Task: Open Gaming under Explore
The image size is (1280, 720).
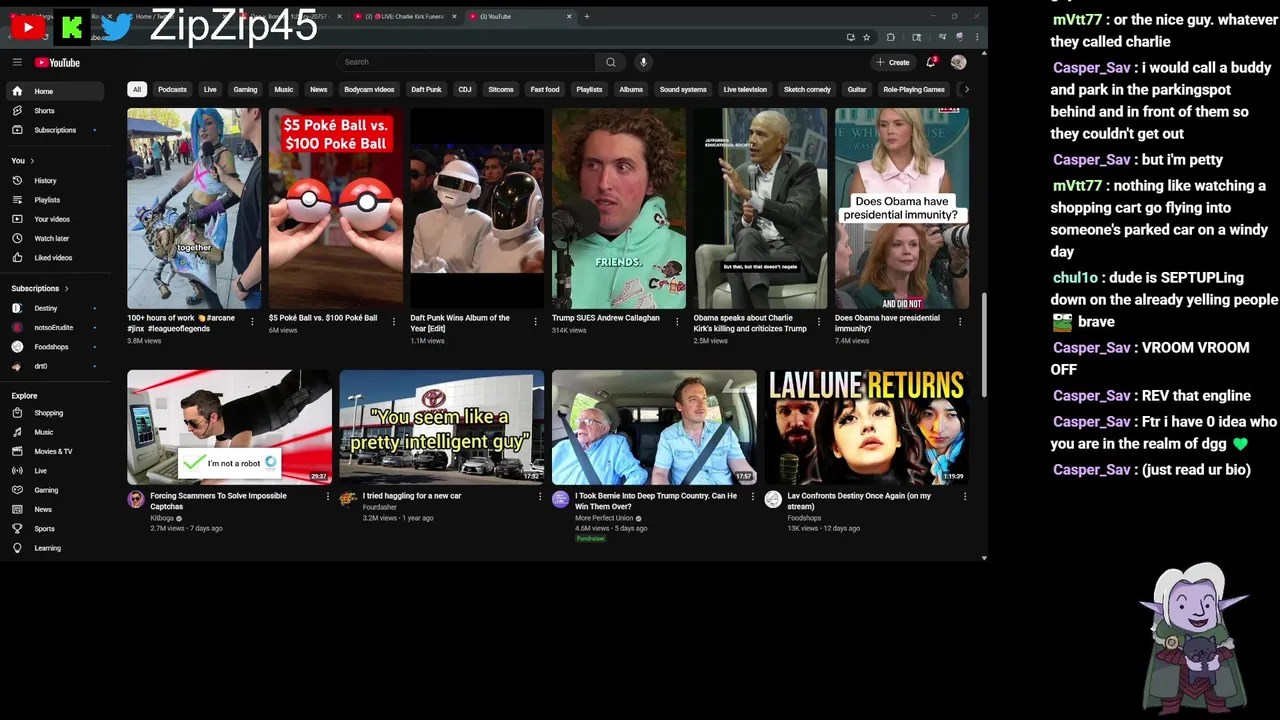Action: point(56,490)
